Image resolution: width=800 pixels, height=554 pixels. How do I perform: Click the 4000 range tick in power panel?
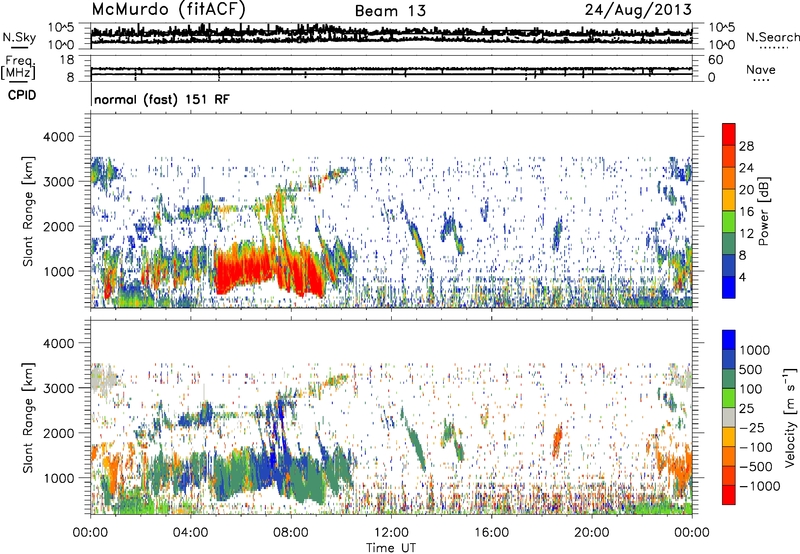point(61,137)
